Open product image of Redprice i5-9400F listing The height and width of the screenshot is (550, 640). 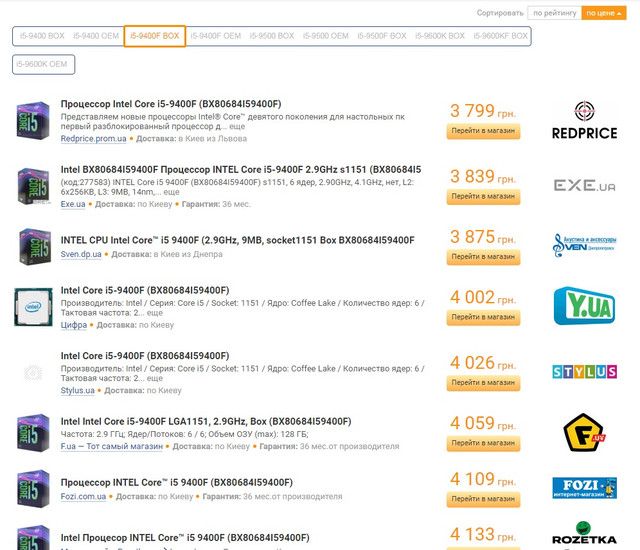pyautogui.click(x=33, y=121)
